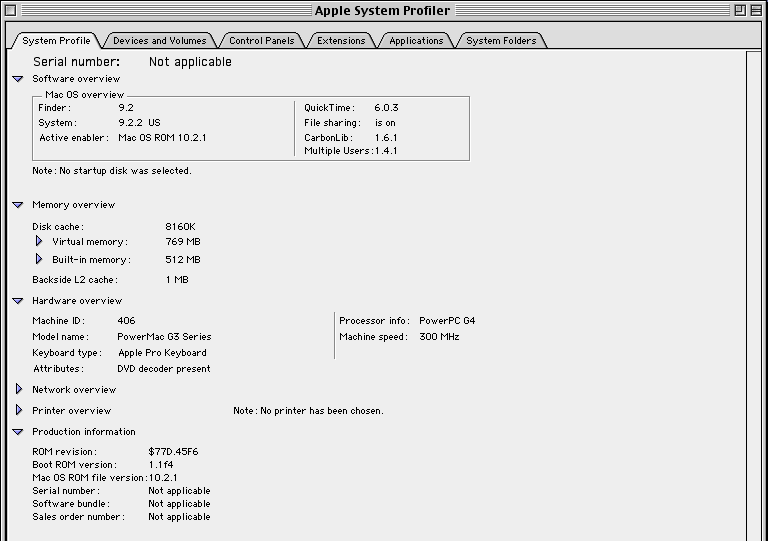Click the Software bundle 'Not applicable' value
The height and width of the screenshot is (541, 768).
[x=179, y=504]
